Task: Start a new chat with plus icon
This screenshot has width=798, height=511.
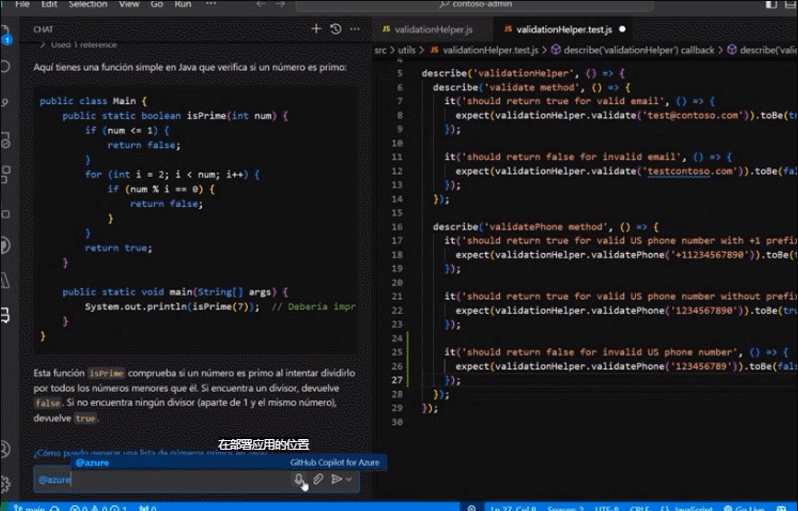Action: [316, 29]
